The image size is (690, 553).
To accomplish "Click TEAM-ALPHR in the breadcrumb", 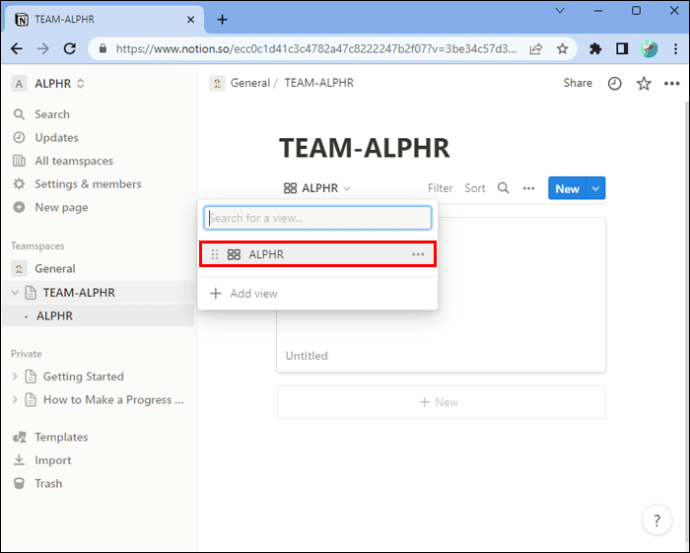I will (319, 83).
